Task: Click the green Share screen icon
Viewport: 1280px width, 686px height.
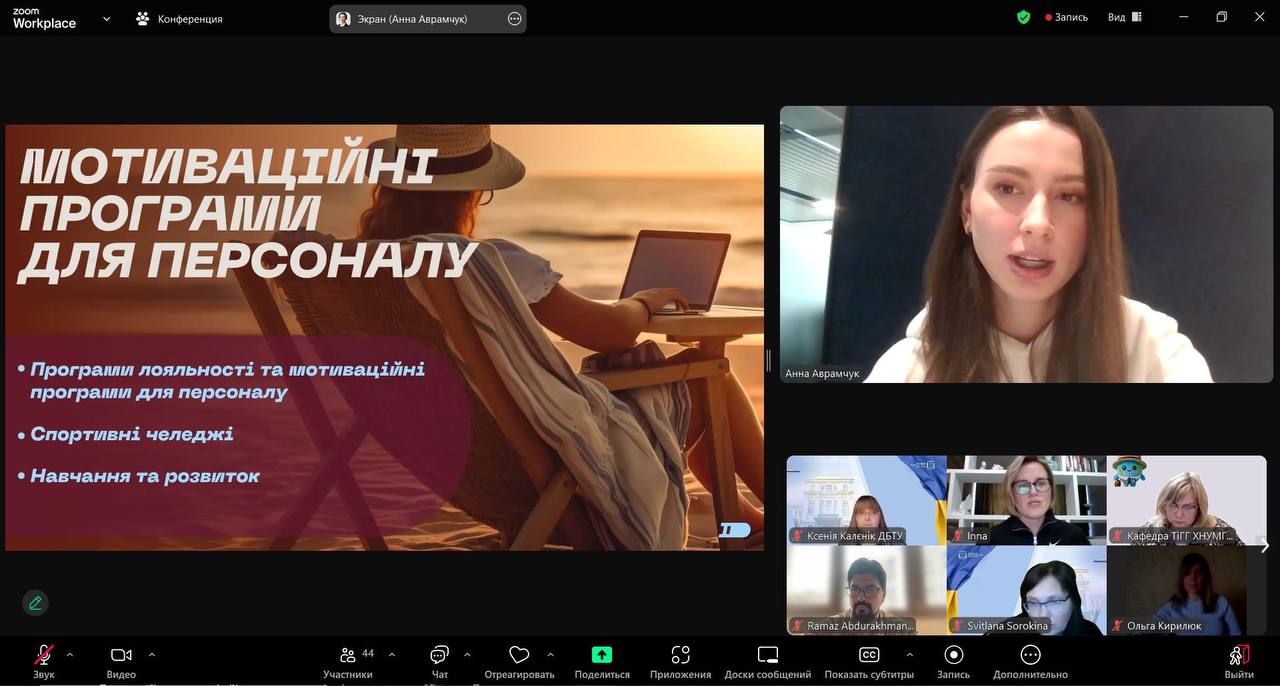Action: point(602,655)
